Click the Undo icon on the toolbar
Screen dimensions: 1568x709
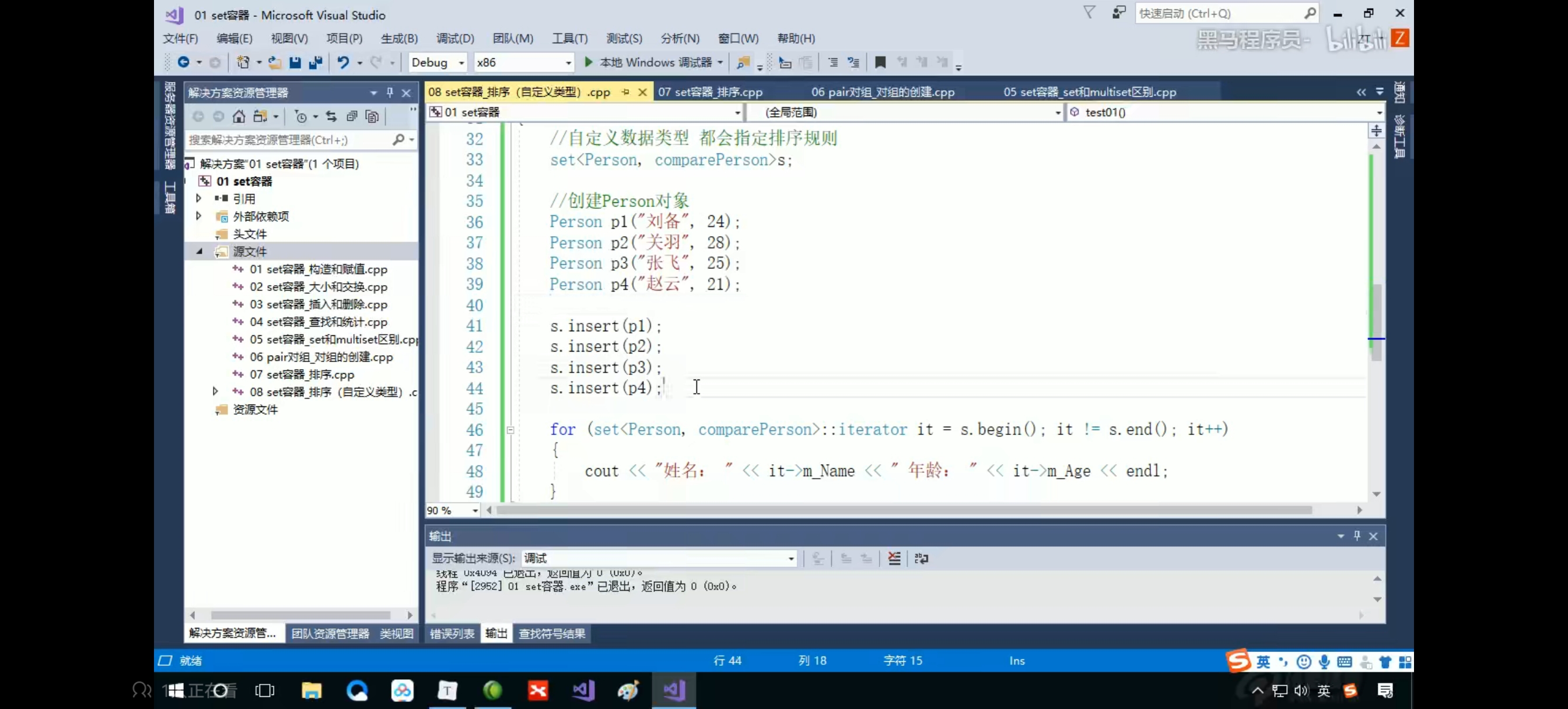point(345,62)
